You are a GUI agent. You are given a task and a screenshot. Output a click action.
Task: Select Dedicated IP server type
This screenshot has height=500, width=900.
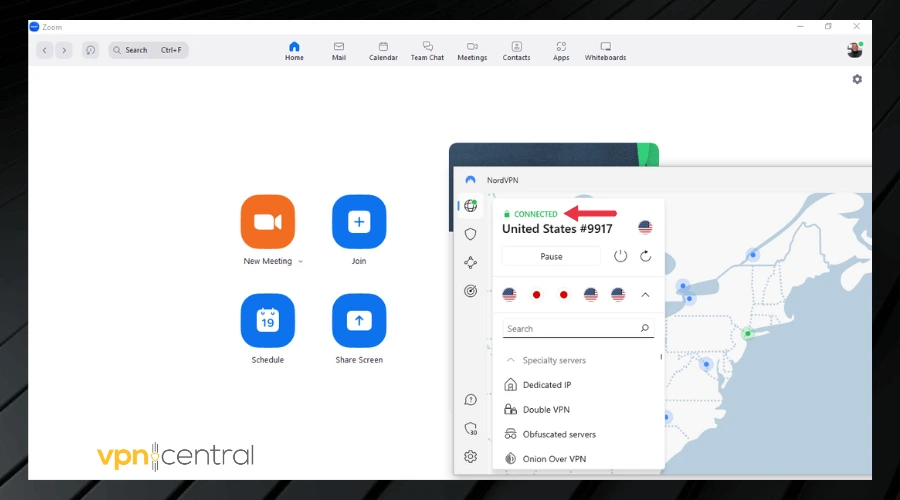click(537, 385)
